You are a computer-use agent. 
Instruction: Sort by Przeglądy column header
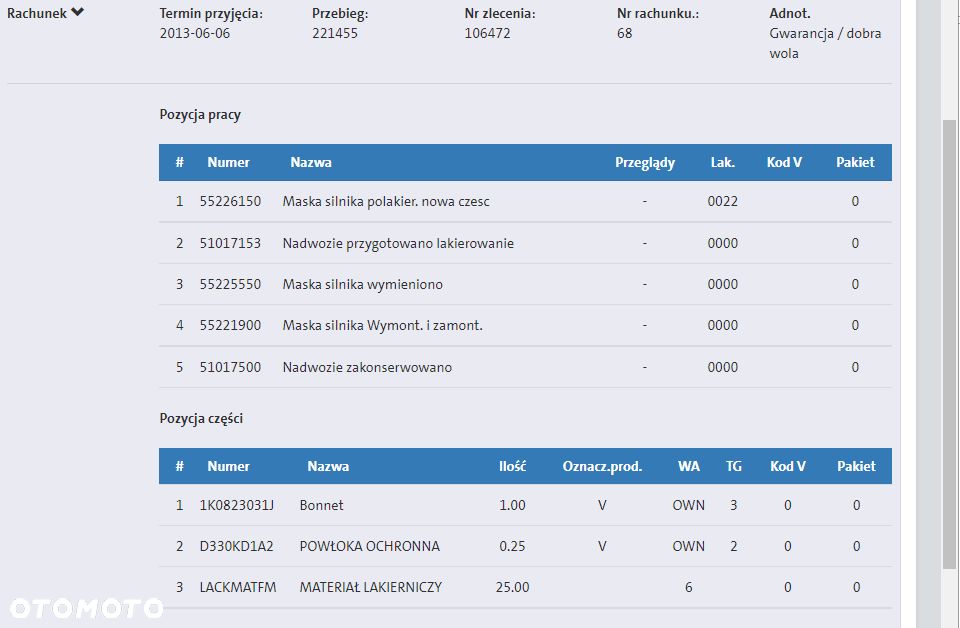click(x=644, y=162)
